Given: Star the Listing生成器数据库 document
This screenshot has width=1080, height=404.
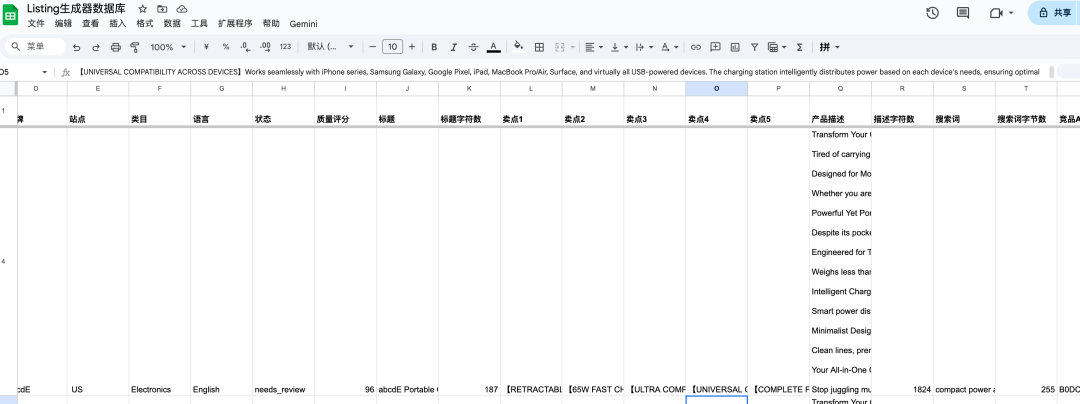Looking at the screenshot, I should point(143,9).
